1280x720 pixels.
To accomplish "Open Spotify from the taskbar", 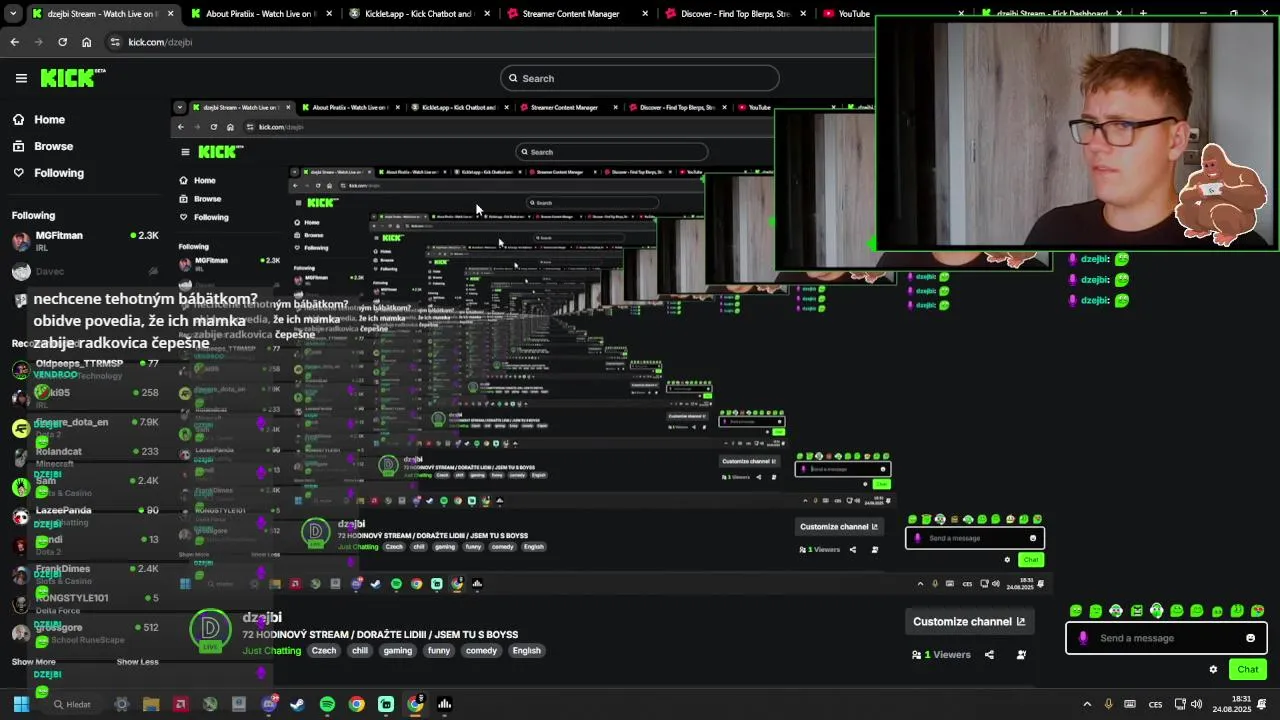I will 327,704.
